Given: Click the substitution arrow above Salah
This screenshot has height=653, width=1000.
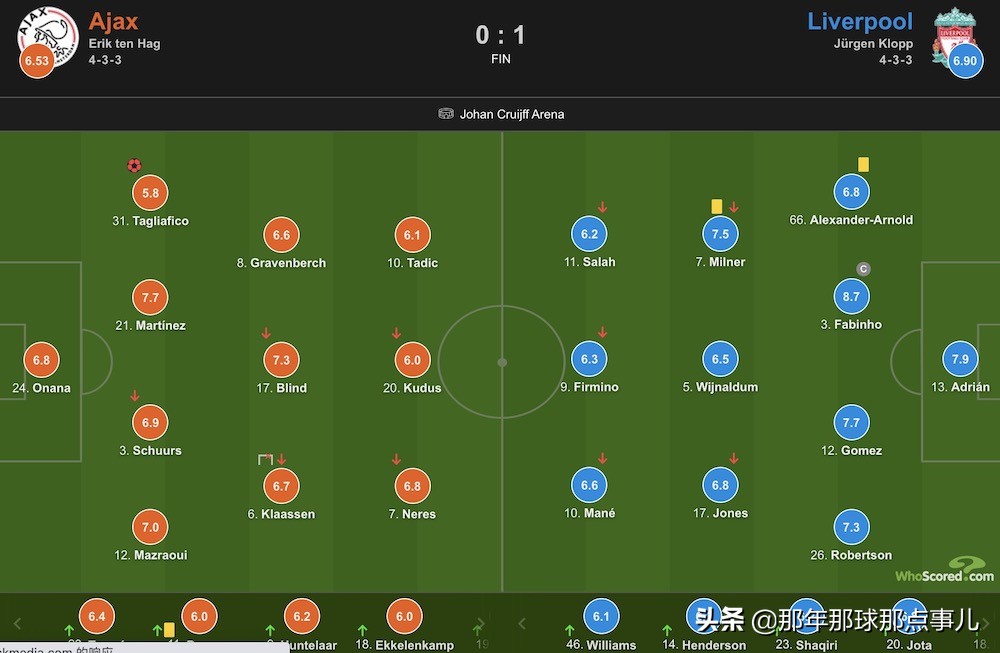Looking at the screenshot, I should pyautogui.click(x=602, y=207).
